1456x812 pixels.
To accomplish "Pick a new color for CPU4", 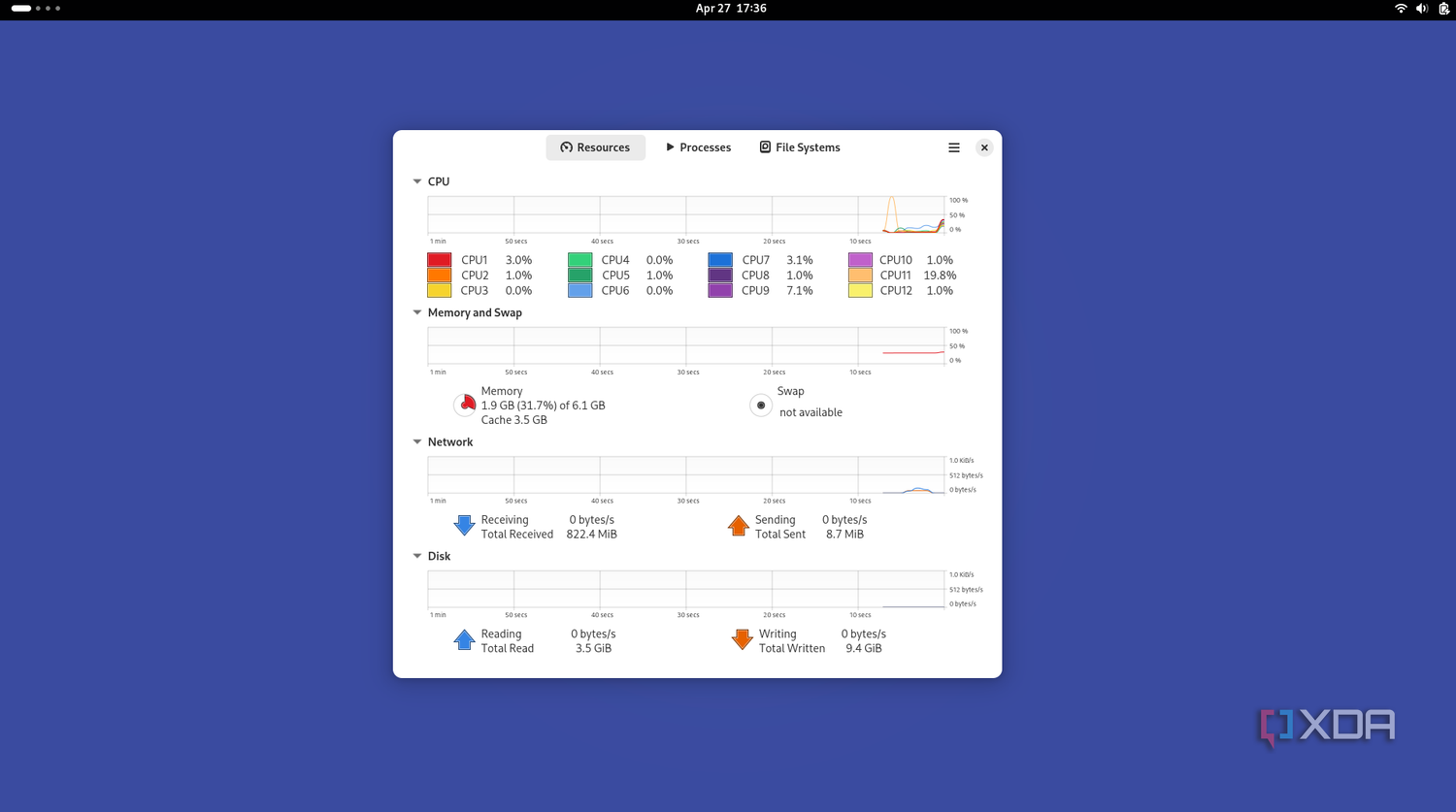I will 579,260.
